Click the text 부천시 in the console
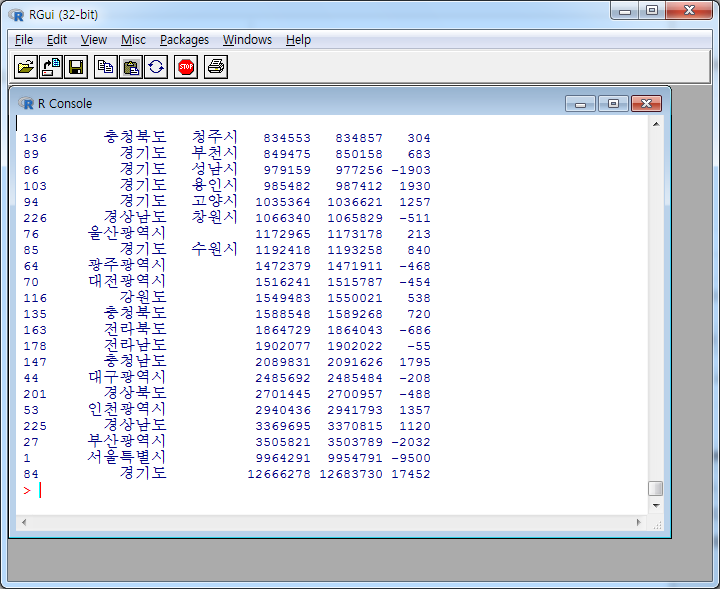720x589 pixels. pos(214,153)
